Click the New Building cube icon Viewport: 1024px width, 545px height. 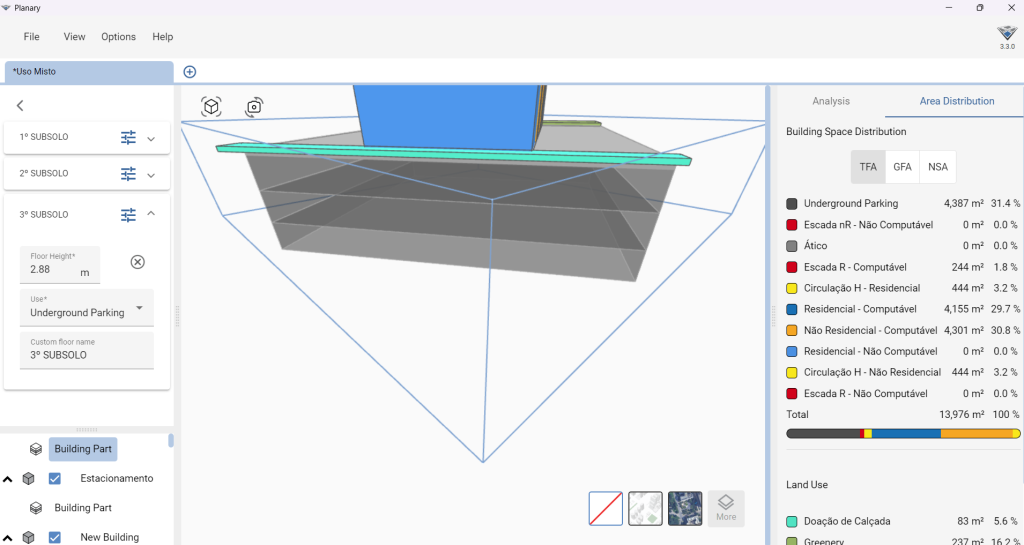tap(28, 537)
